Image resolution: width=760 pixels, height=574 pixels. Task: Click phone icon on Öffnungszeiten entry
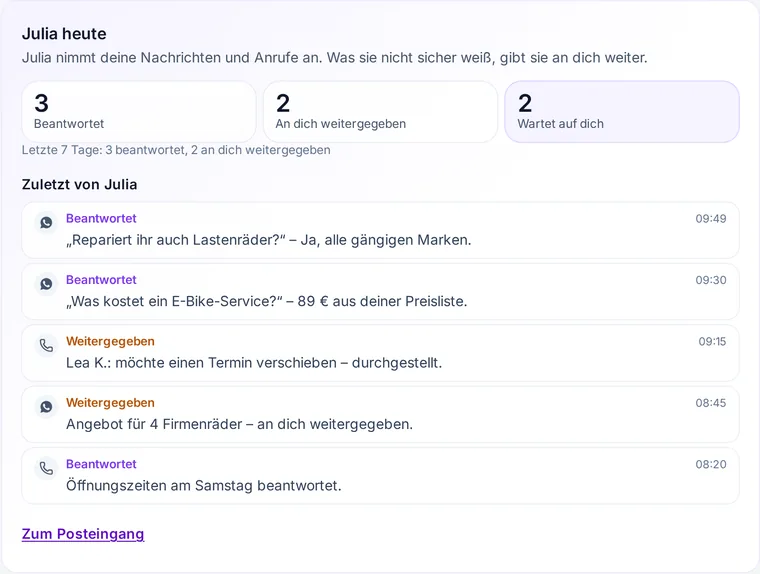pos(46,468)
